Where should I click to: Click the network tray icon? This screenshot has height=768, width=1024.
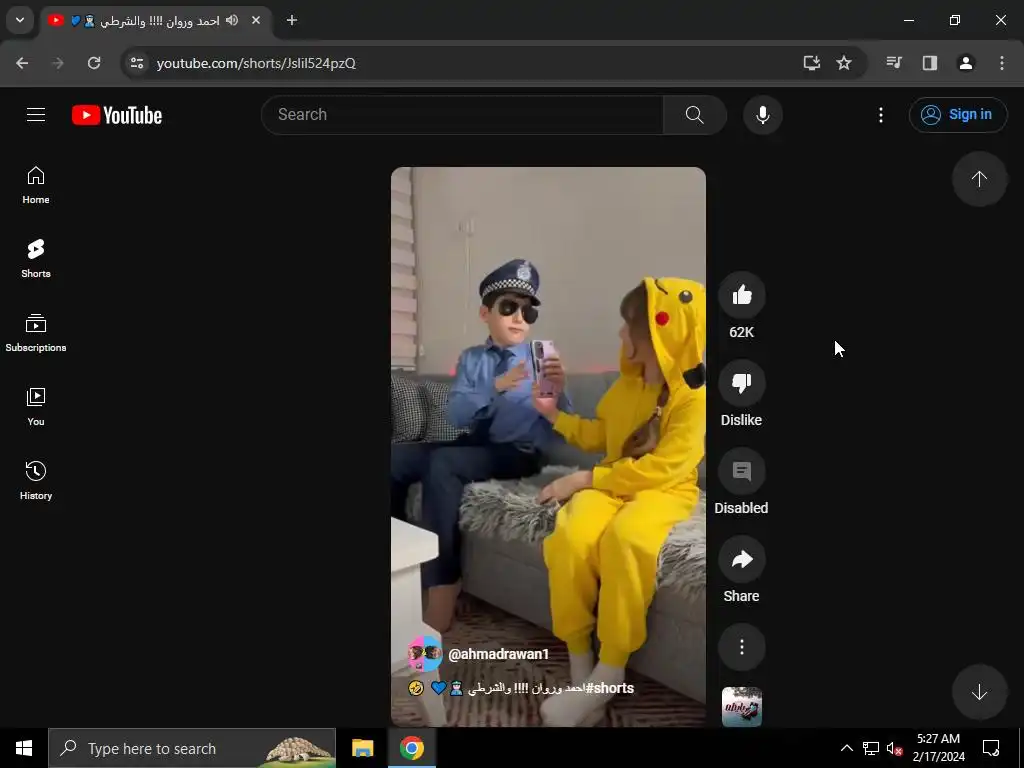tap(871, 748)
